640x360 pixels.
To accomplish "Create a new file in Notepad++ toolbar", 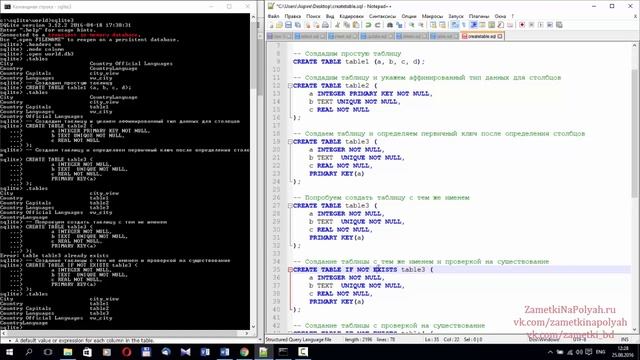I will (271, 25).
